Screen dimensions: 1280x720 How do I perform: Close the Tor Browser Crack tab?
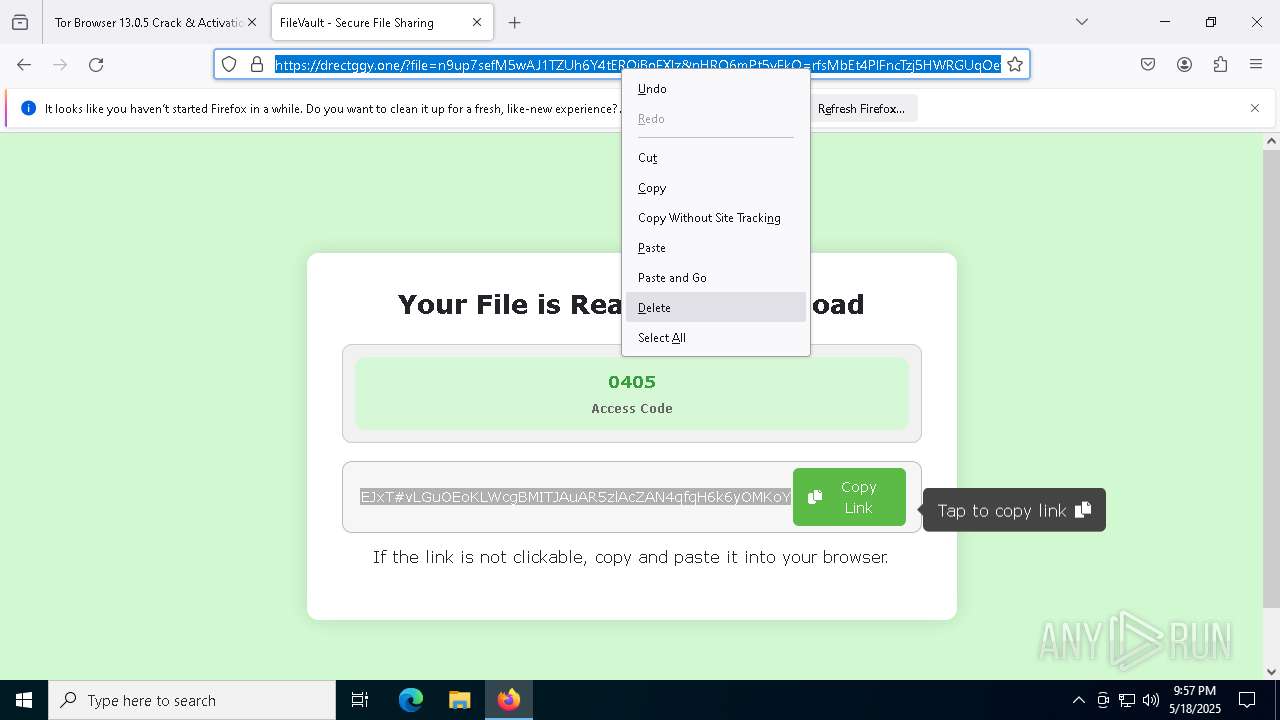[251, 22]
